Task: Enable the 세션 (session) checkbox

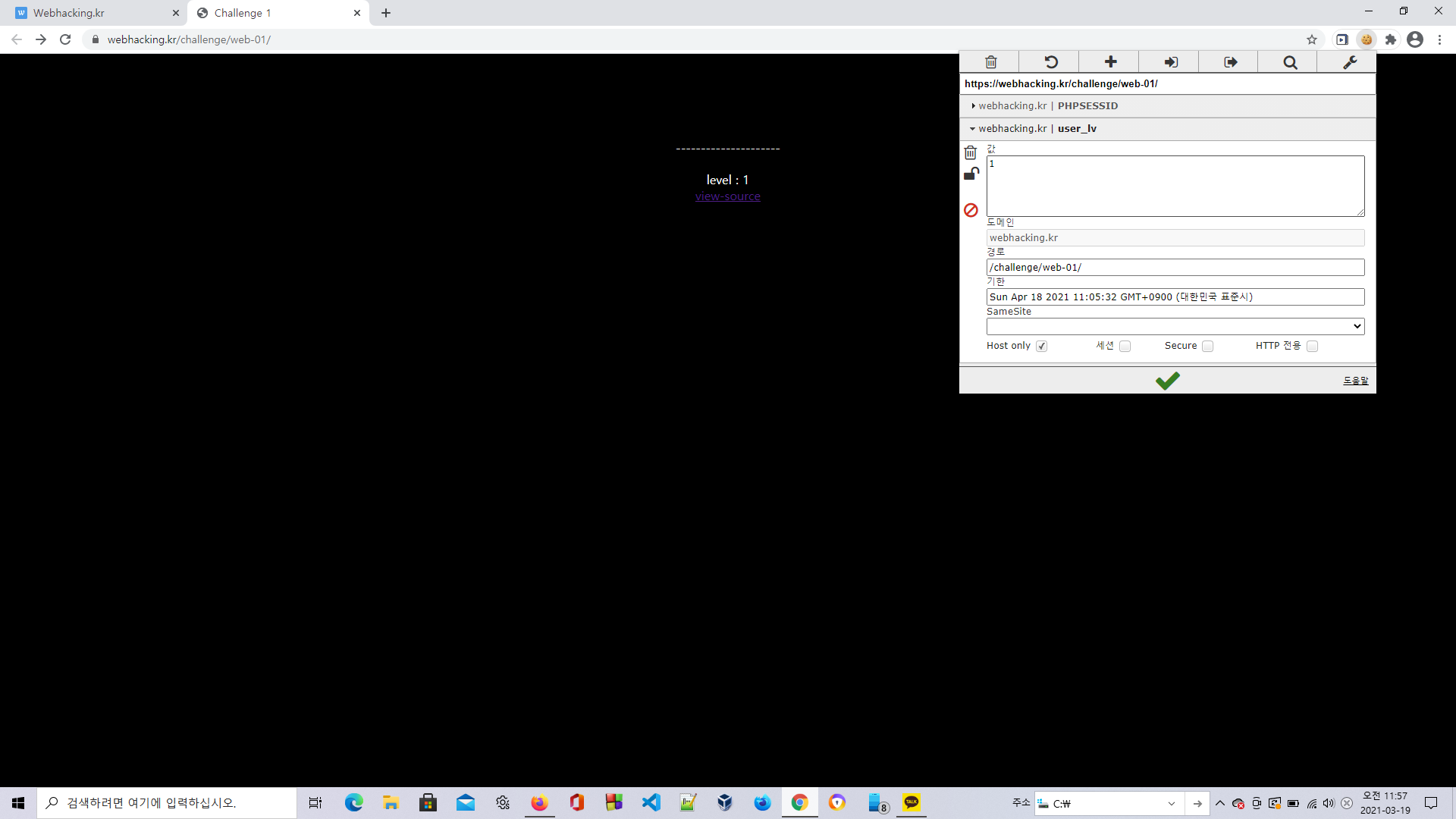Action: point(1125,347)
